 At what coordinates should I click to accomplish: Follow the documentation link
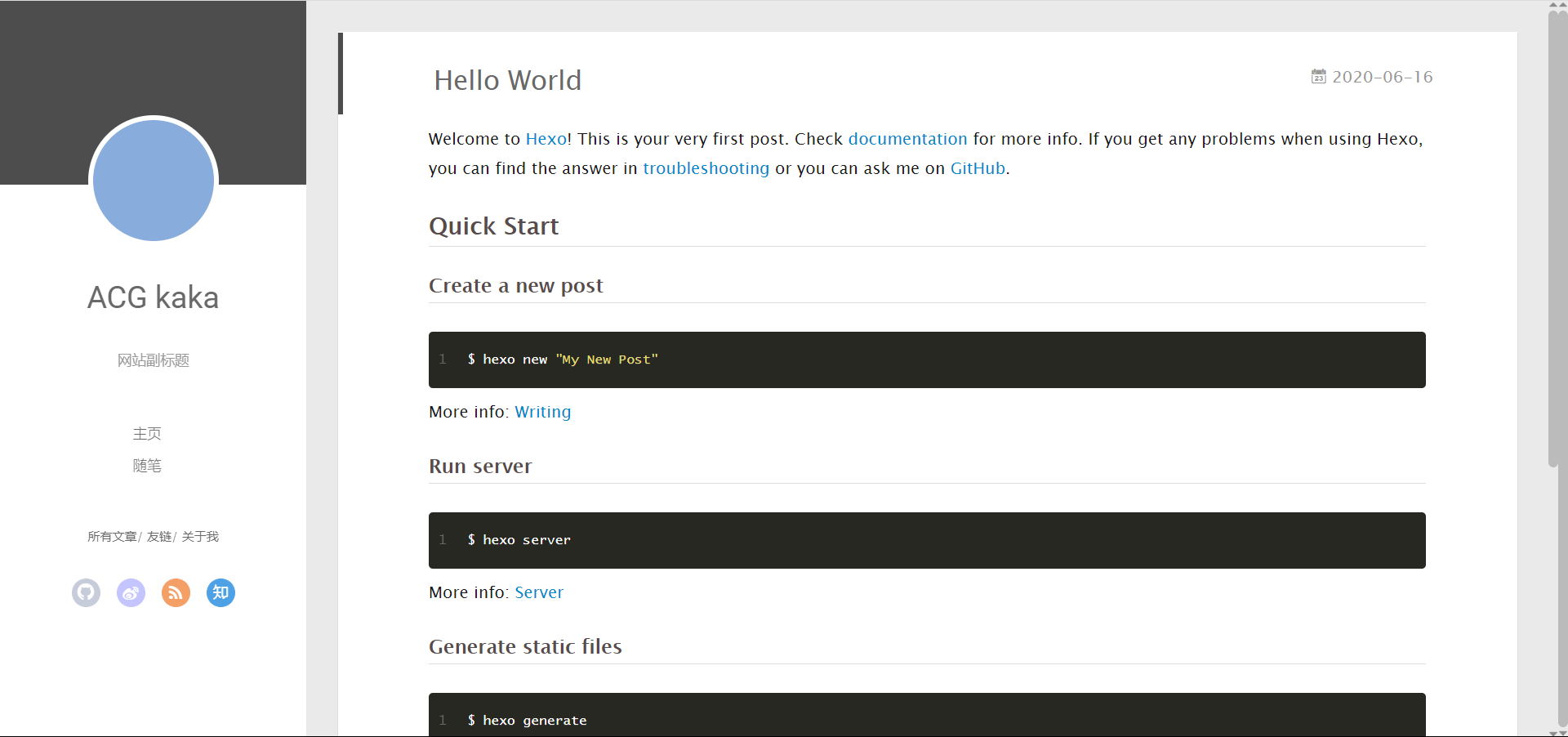coord(907,139)
